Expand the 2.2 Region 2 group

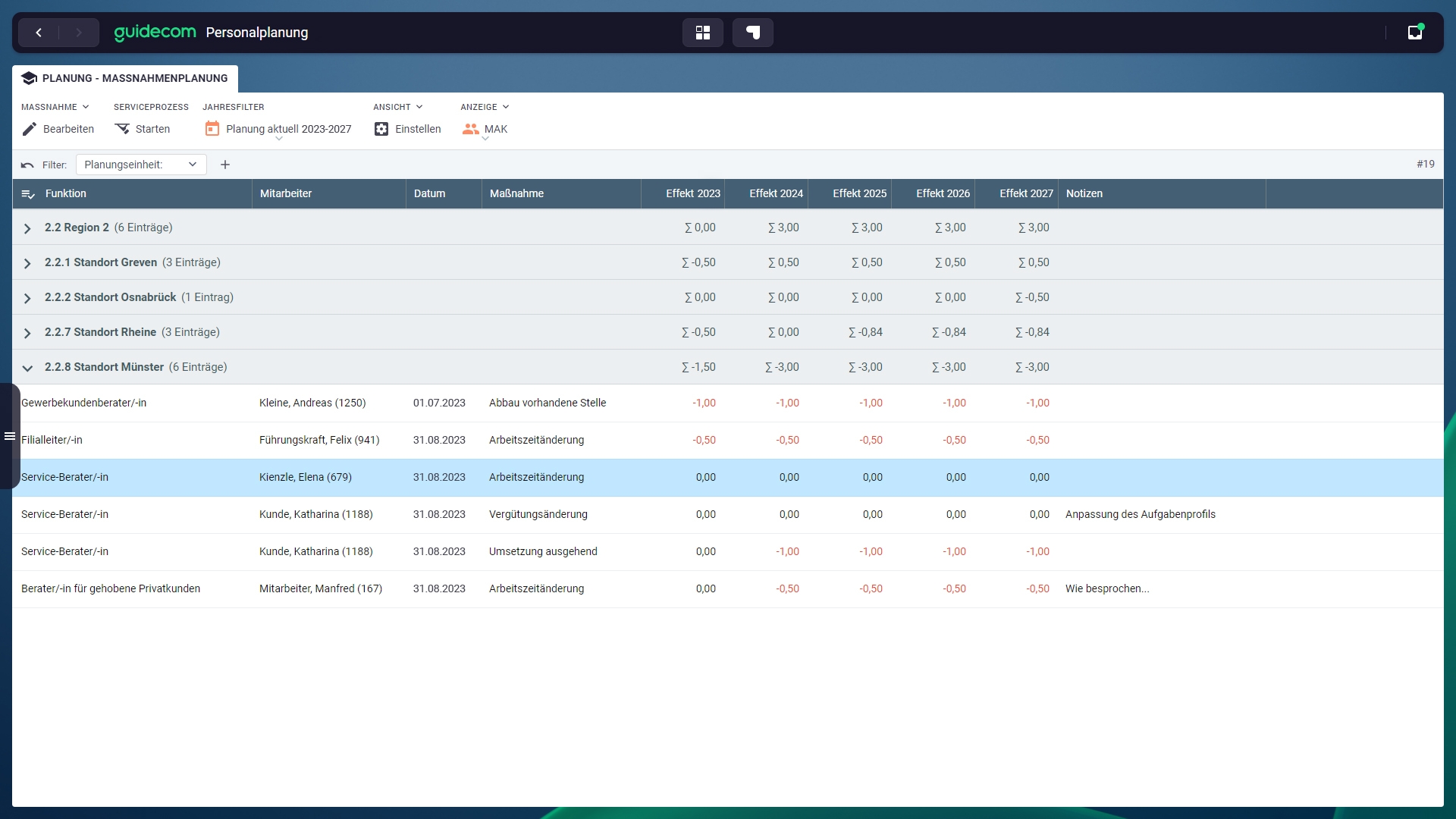point(27,228)
